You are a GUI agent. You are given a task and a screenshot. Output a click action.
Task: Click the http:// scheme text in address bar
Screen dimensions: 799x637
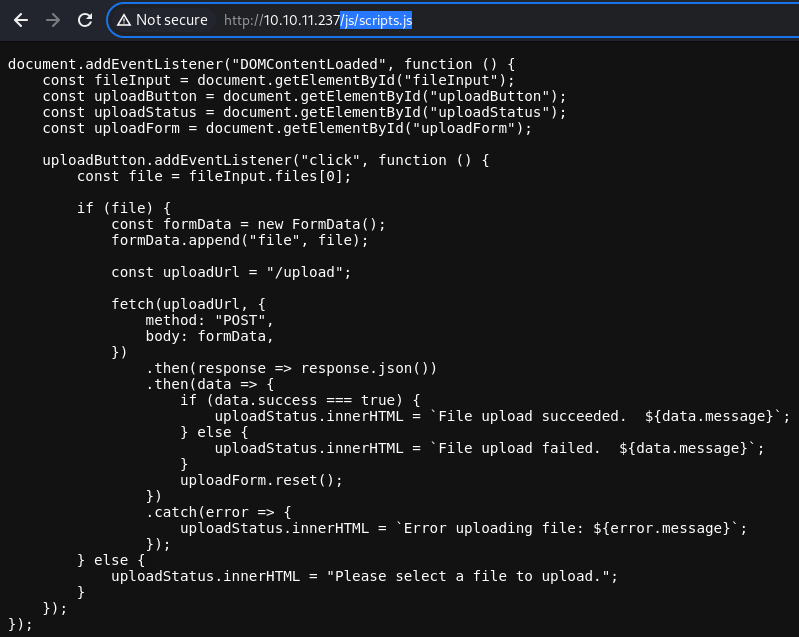[x=244, y=20]
